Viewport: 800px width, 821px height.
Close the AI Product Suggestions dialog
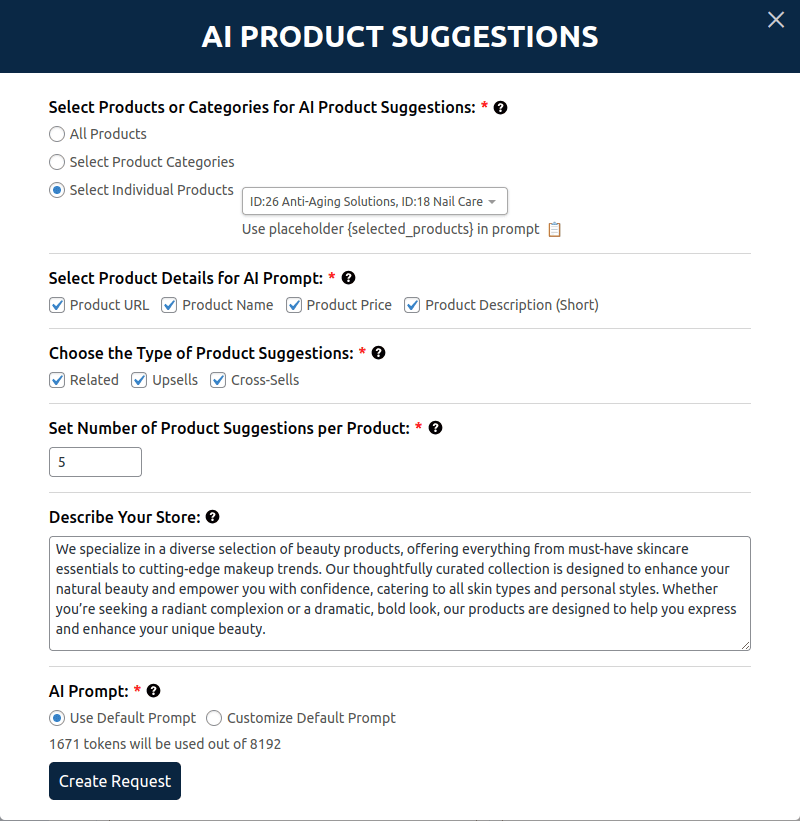pyautogui.click(x=776, y=19)
